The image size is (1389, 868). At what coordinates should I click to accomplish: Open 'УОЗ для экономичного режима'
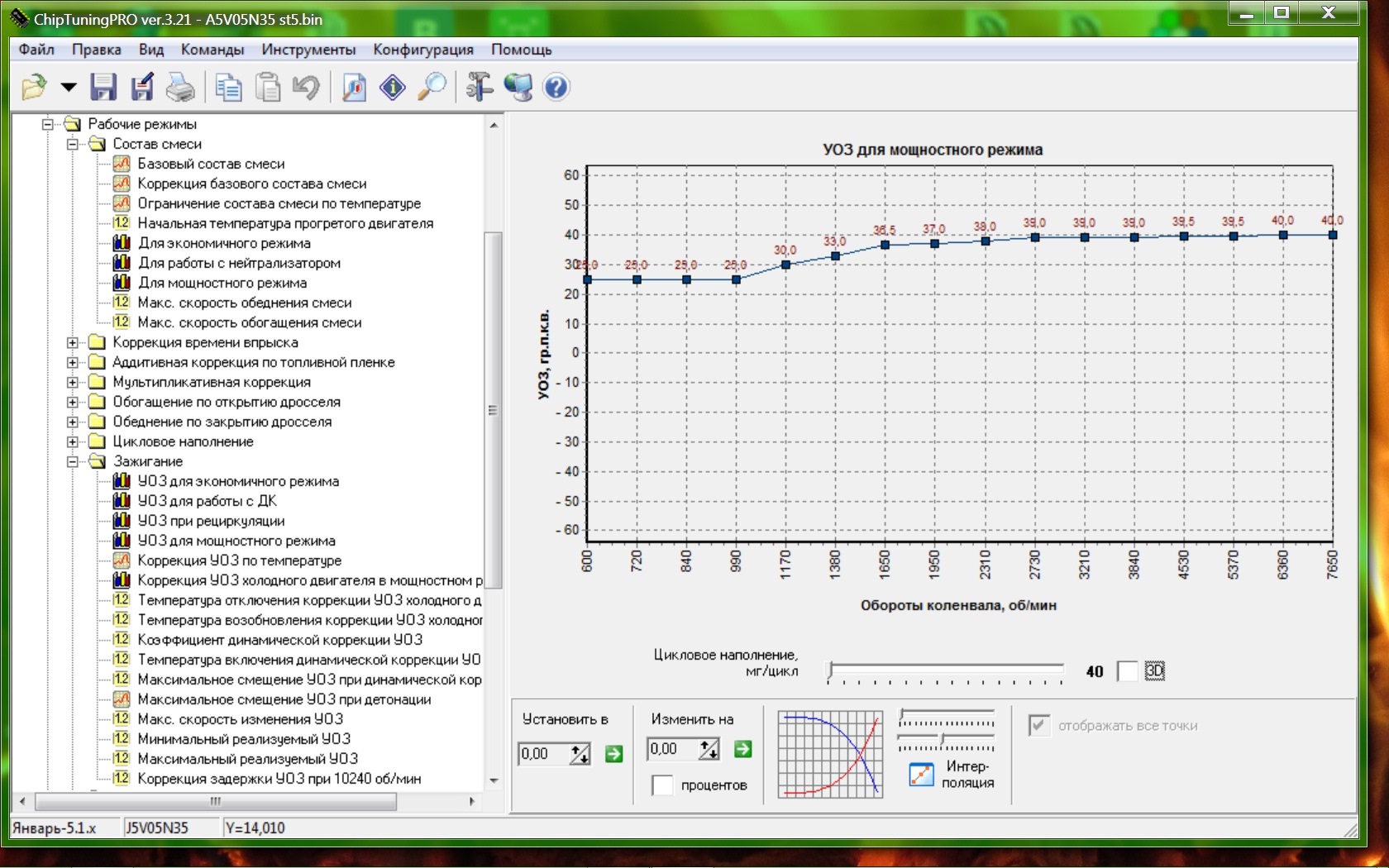click(x=238, y=481)
